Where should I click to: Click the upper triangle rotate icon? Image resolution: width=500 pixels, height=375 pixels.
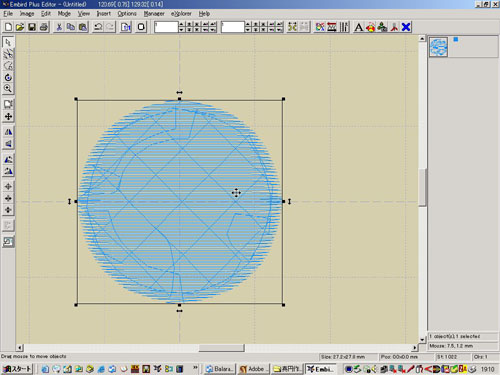tap(8, 159)
